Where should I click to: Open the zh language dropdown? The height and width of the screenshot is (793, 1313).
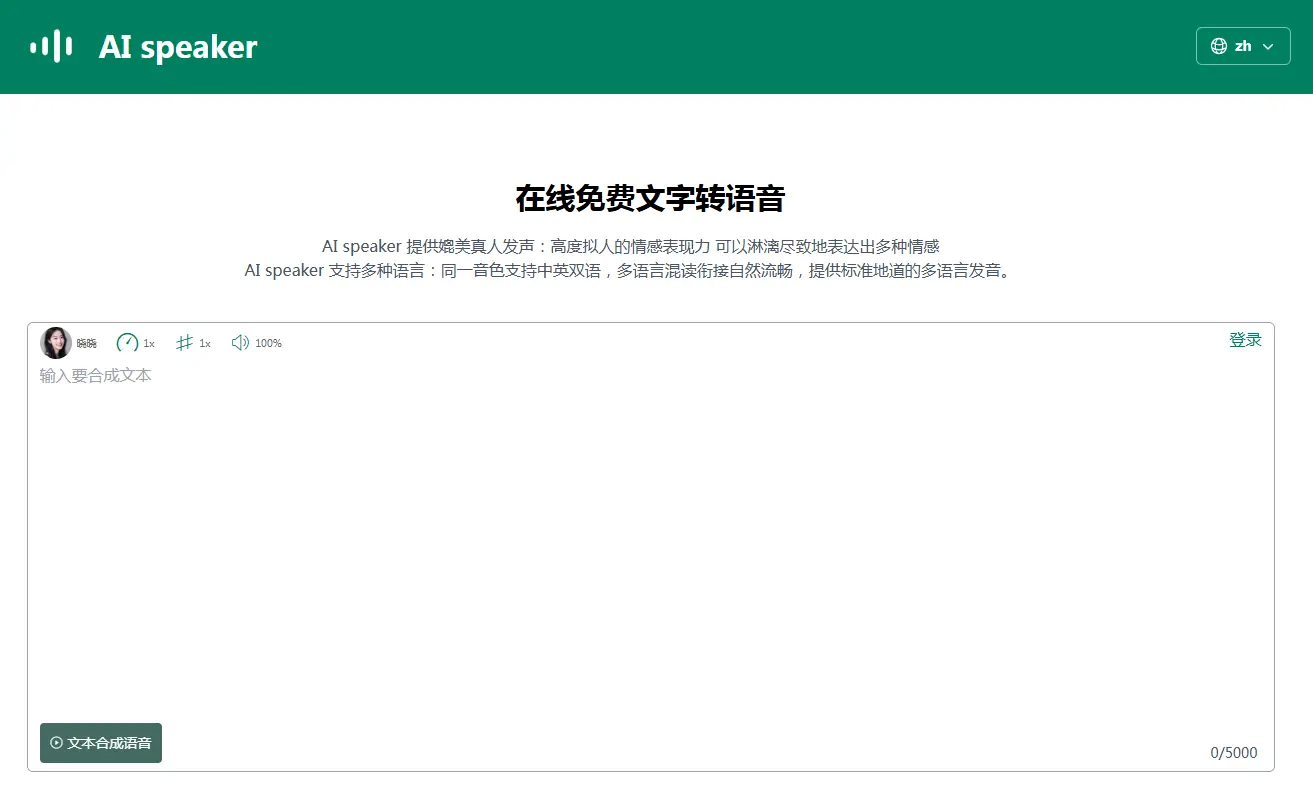[x=1243, y=46]
